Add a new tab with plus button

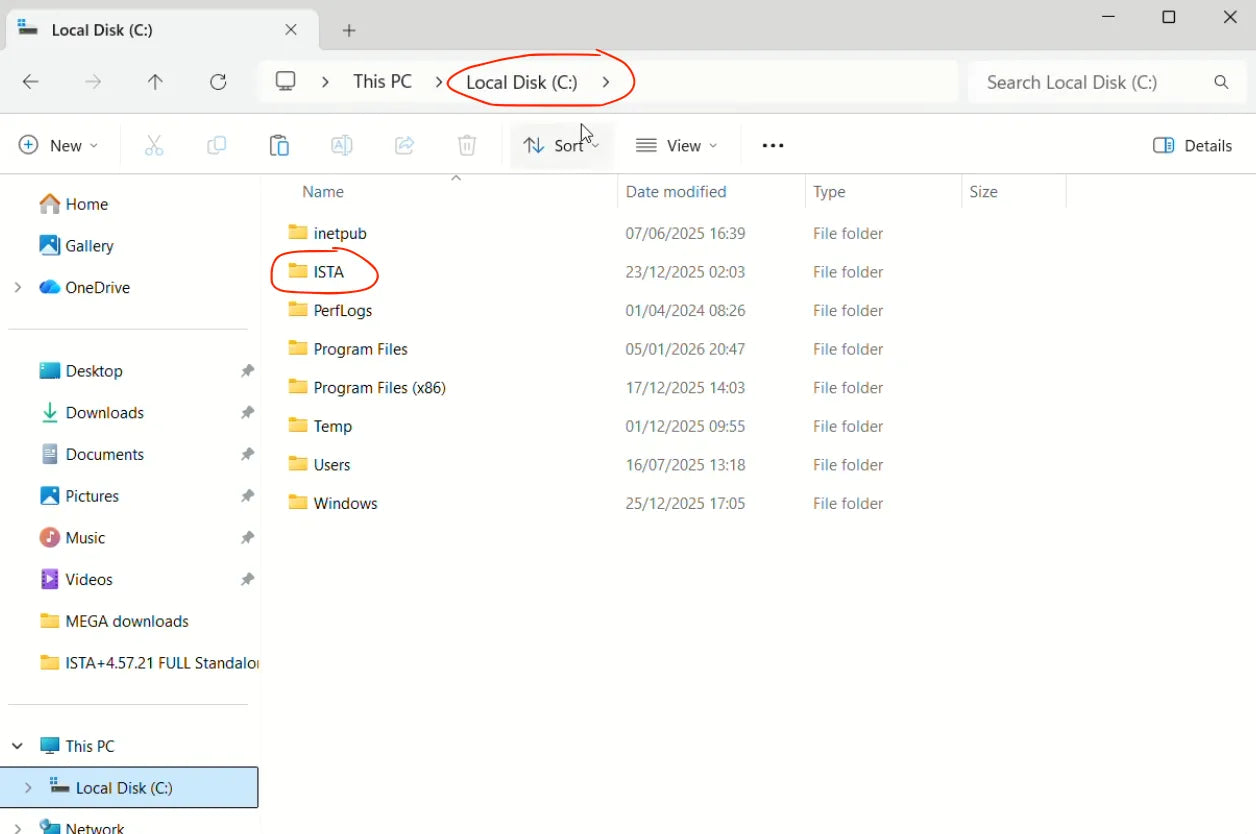(349, 30)
